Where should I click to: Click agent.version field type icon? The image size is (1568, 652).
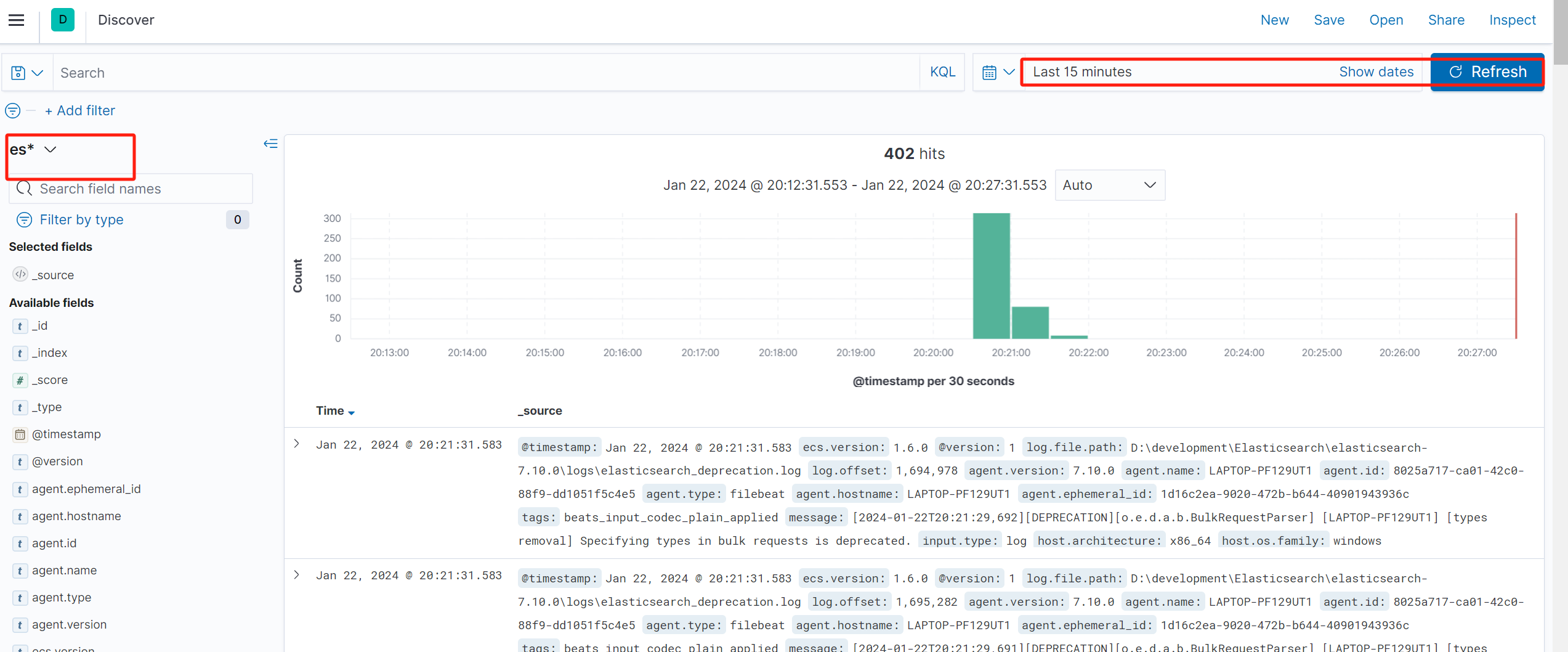pos(20,625)
